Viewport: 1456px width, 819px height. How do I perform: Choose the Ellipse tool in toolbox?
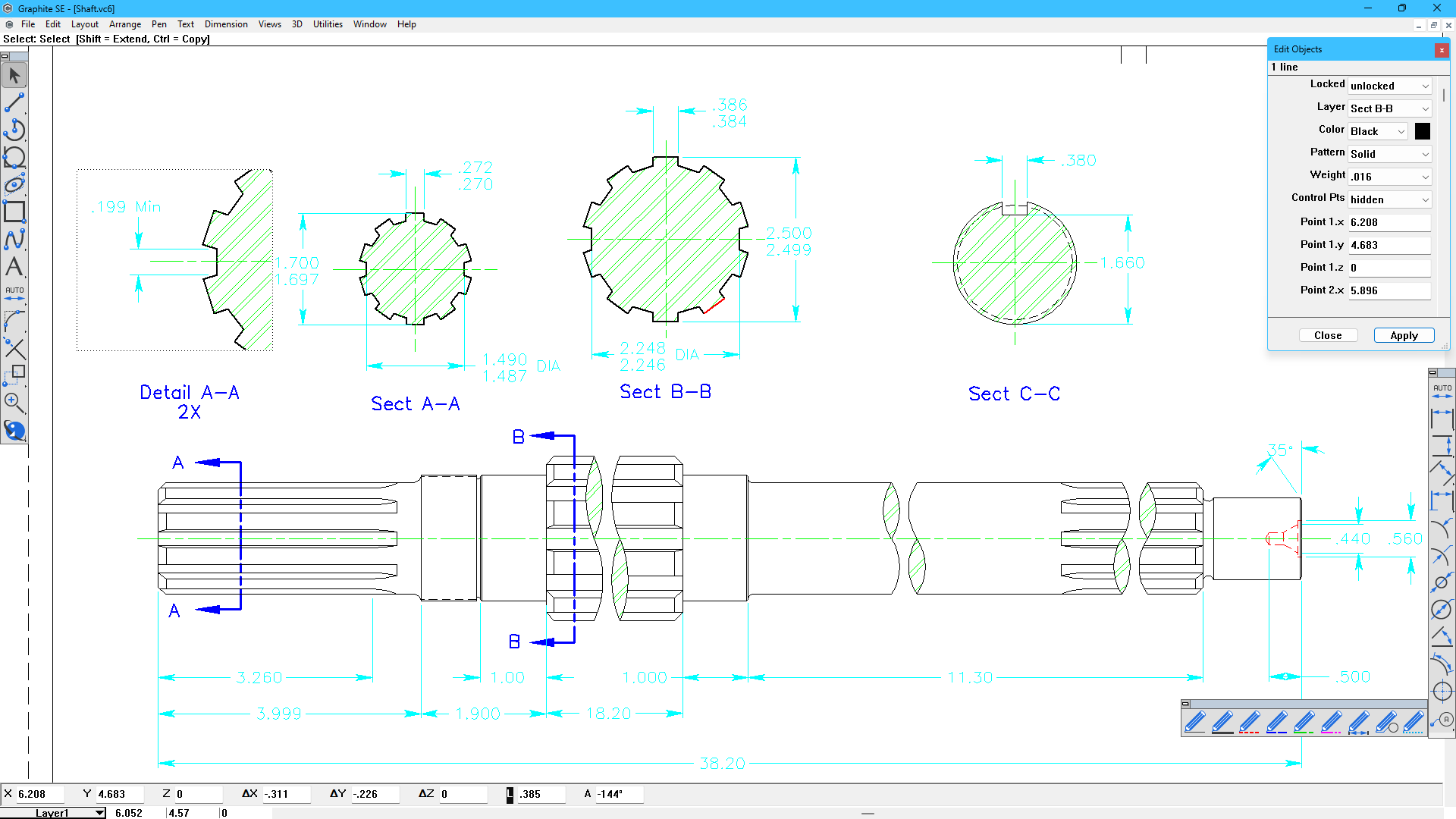click(14, 184)
